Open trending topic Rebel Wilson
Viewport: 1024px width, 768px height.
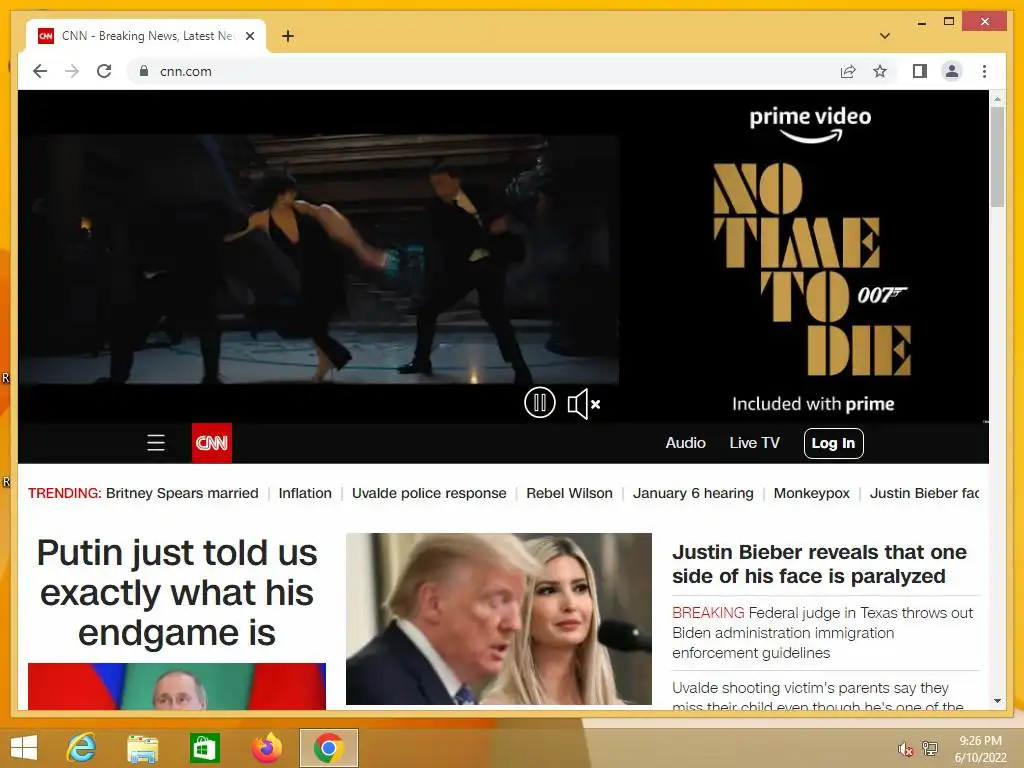pyautogui.click(x=569, y=493)
